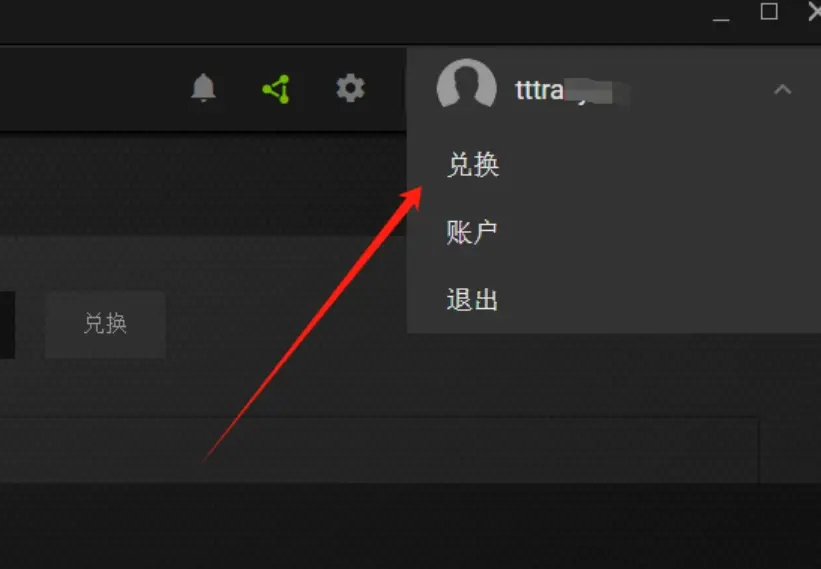Maximize the application window
Image resolution: width=821 pixels, height=569 pixels.
(x=769, y=12)
